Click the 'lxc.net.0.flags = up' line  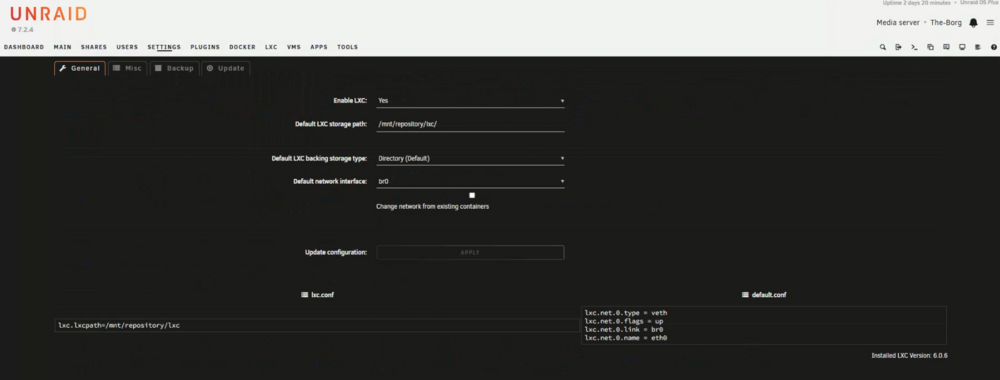624,321
